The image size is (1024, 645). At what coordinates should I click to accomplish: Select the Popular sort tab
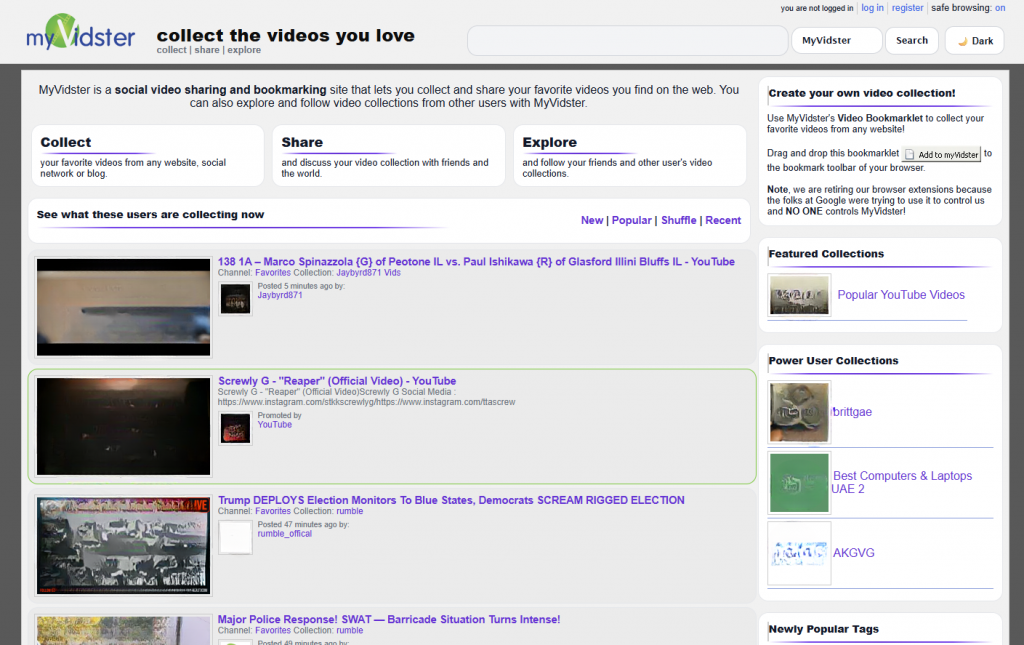(x=632, y=221)
